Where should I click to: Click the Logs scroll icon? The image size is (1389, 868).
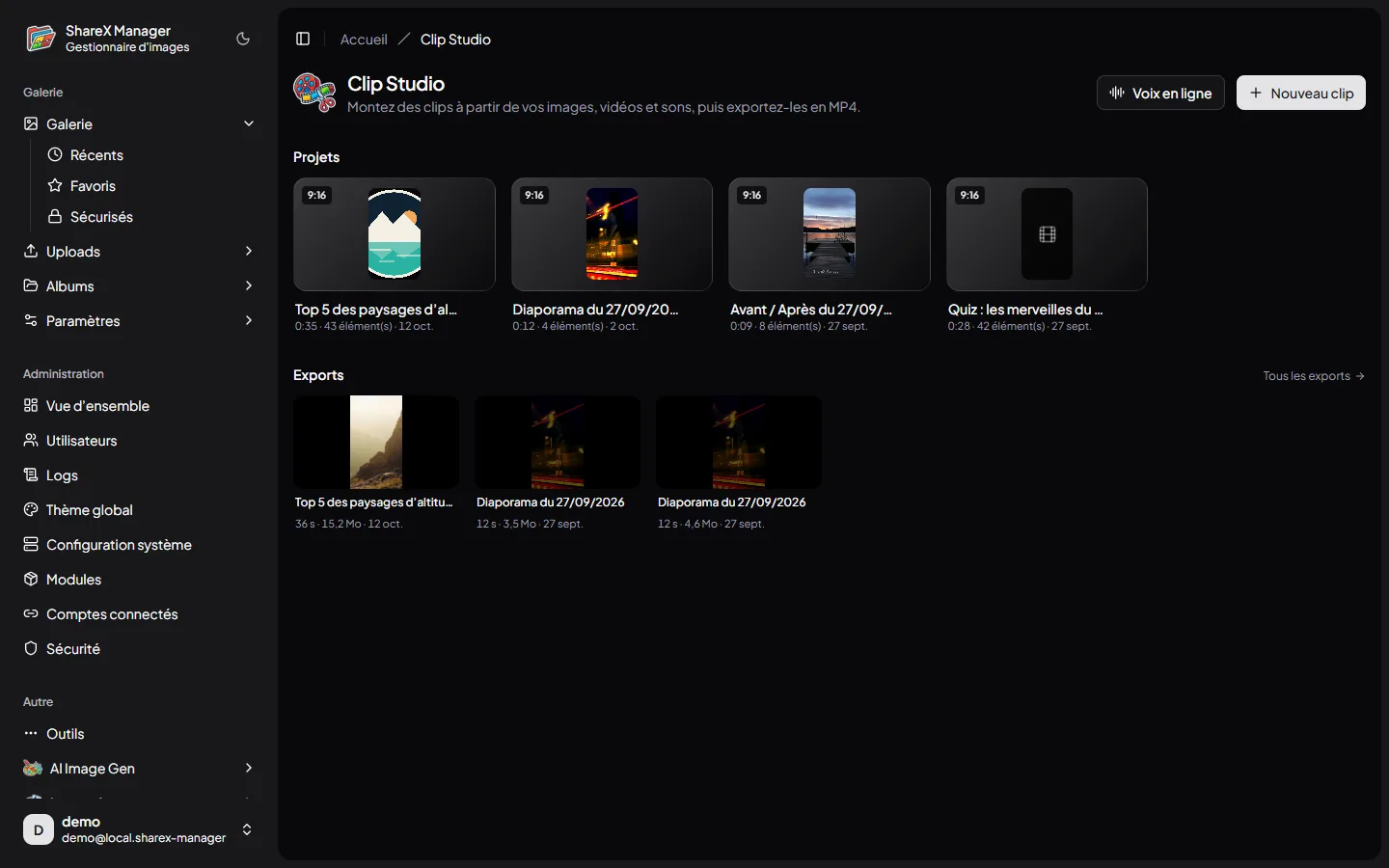click(x=31, y=475)
